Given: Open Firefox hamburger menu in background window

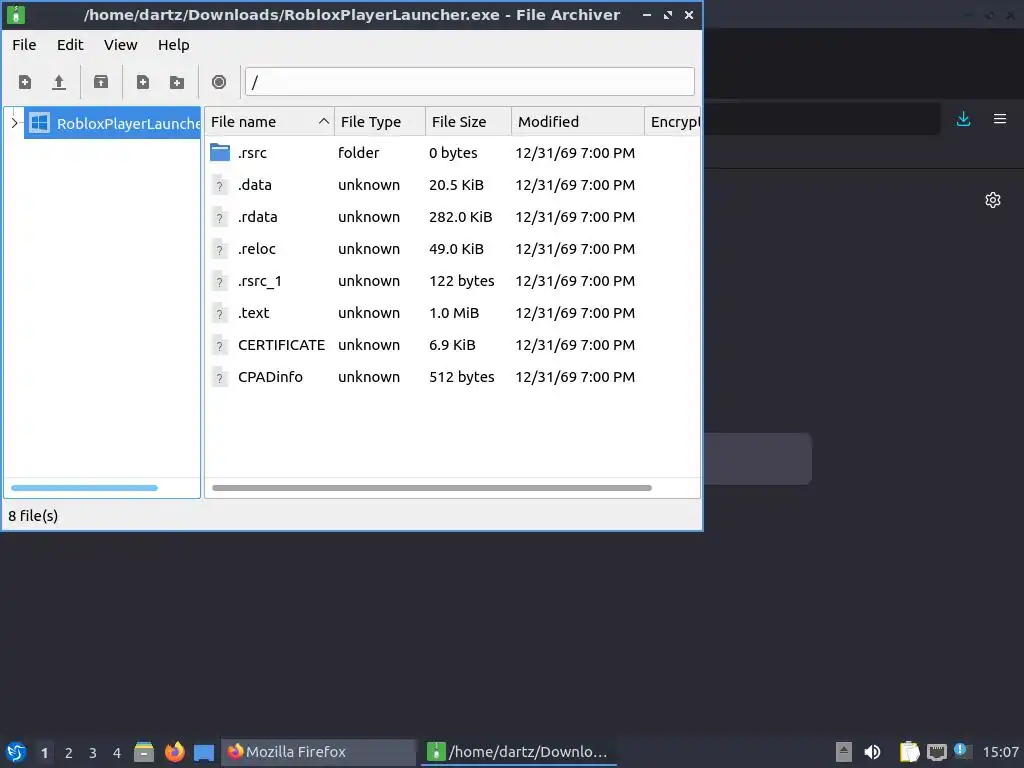Looking at the screenshot, I should (1000, 119).
